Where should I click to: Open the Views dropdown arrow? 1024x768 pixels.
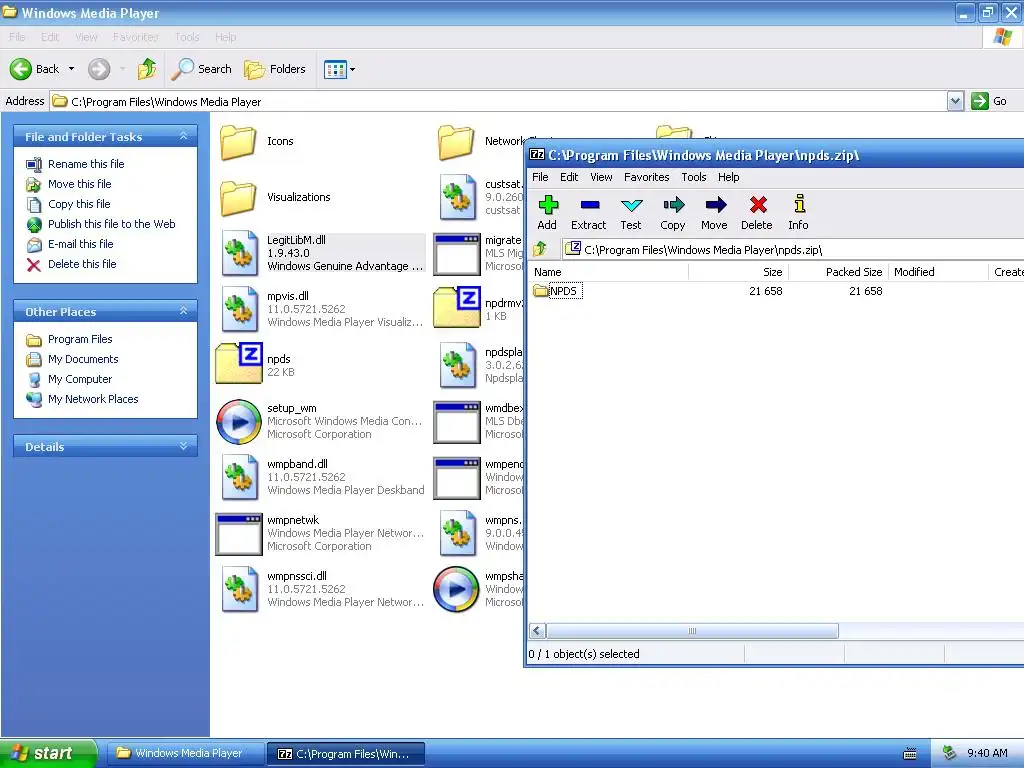point(353,69)
